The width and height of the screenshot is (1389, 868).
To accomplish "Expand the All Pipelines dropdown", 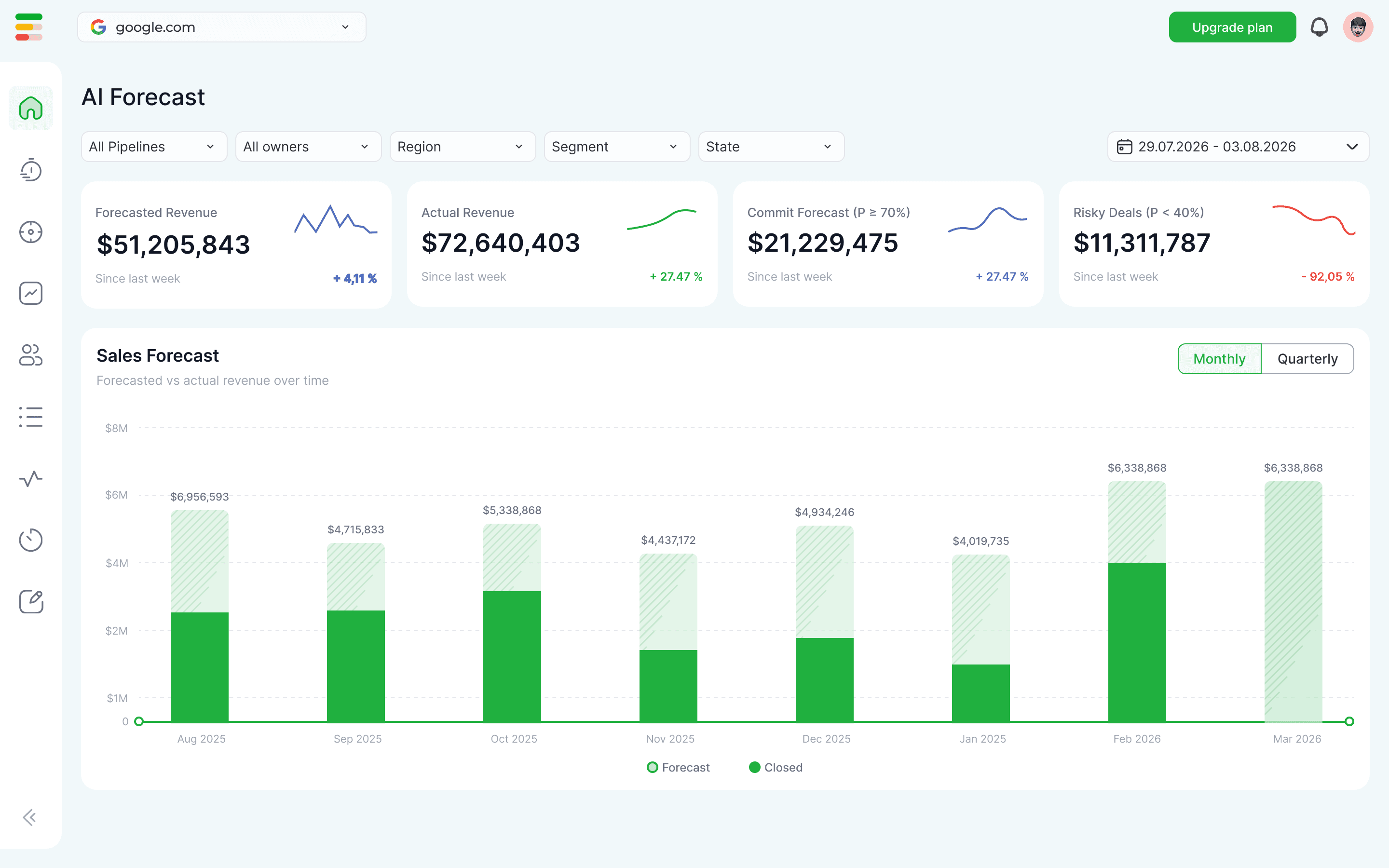I will tap(154, 147).
